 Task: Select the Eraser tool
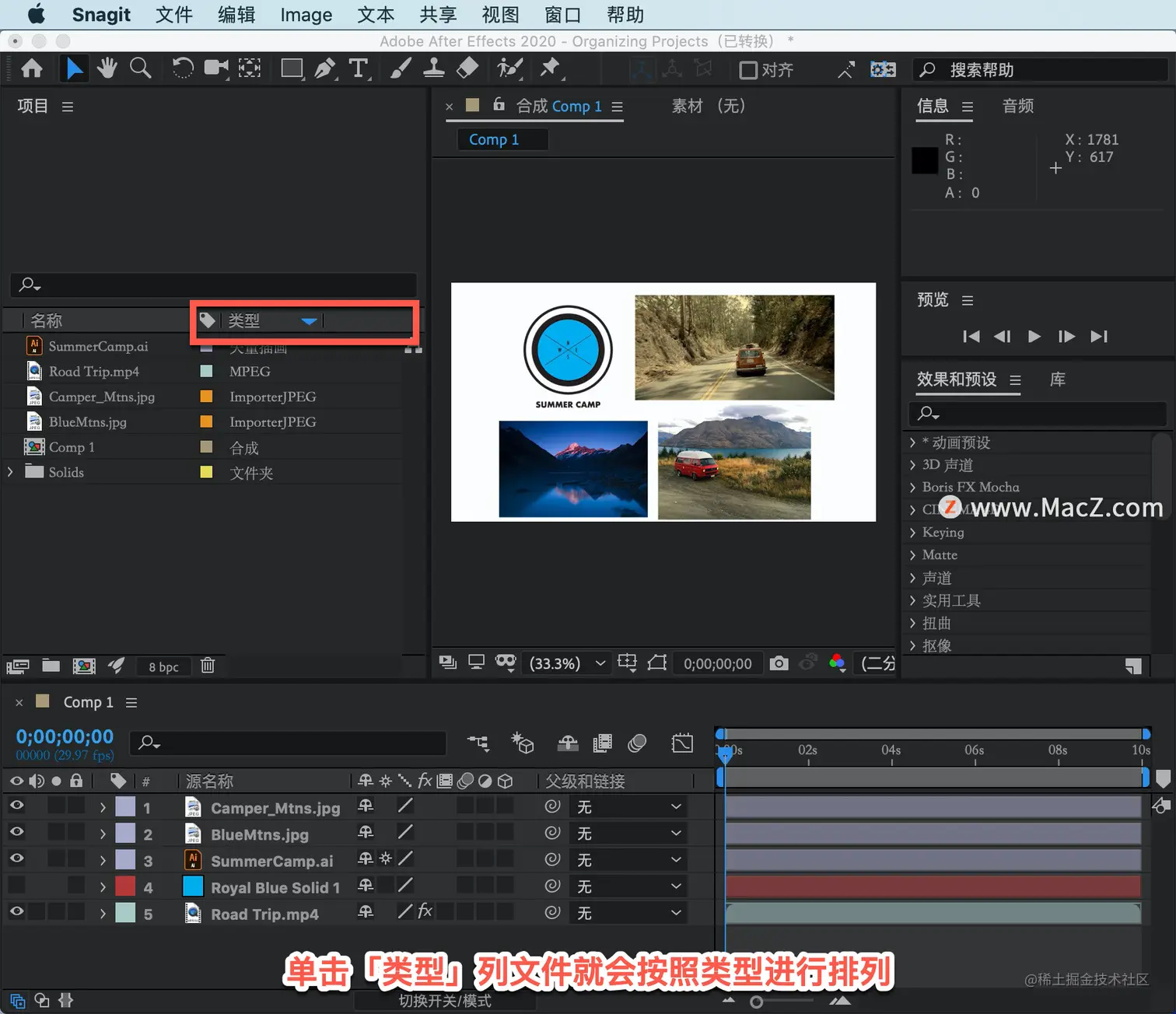tap(467, 69)
